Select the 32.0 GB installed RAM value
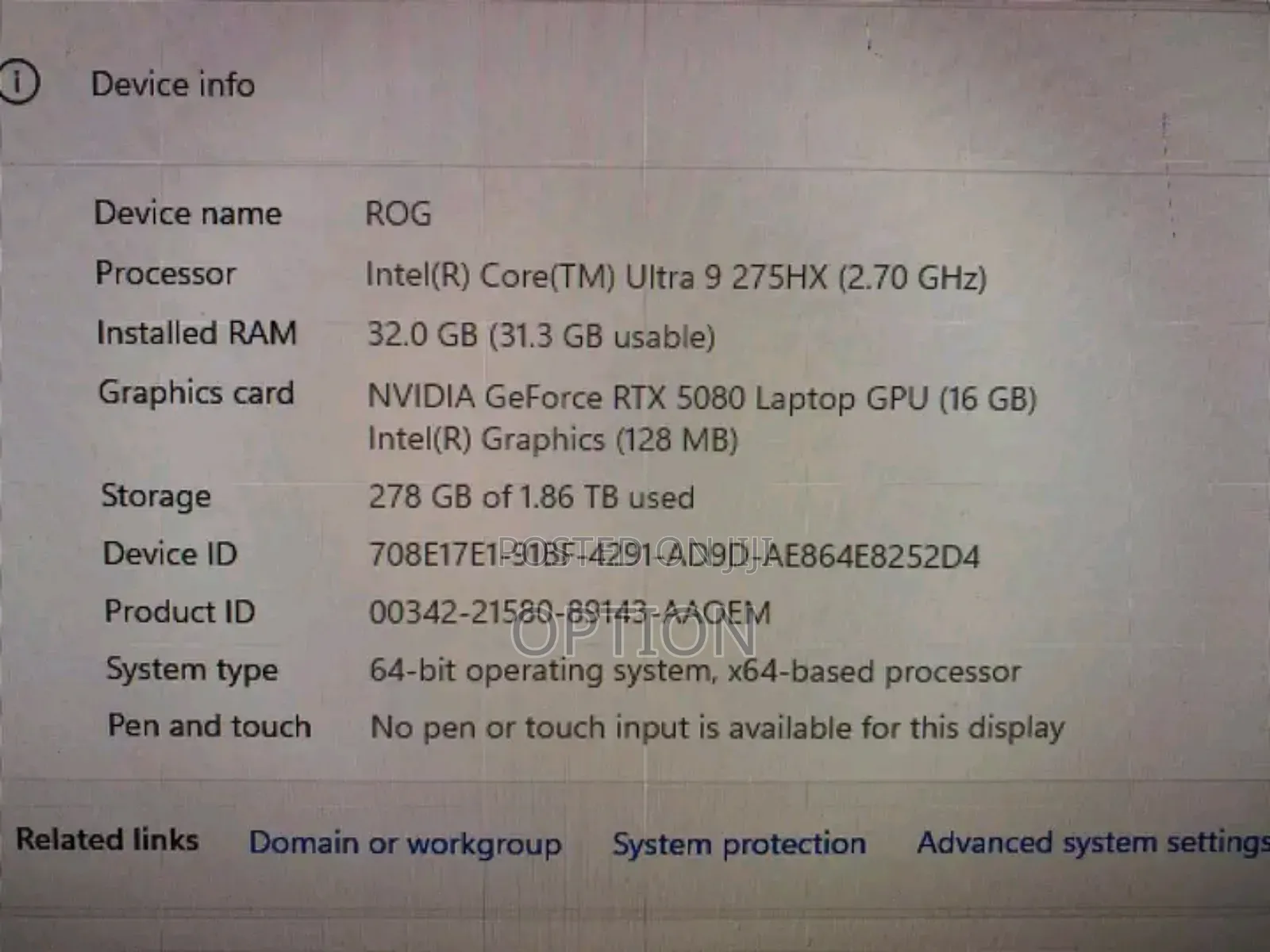The image size is (1270, 952). tap(541, 336)
